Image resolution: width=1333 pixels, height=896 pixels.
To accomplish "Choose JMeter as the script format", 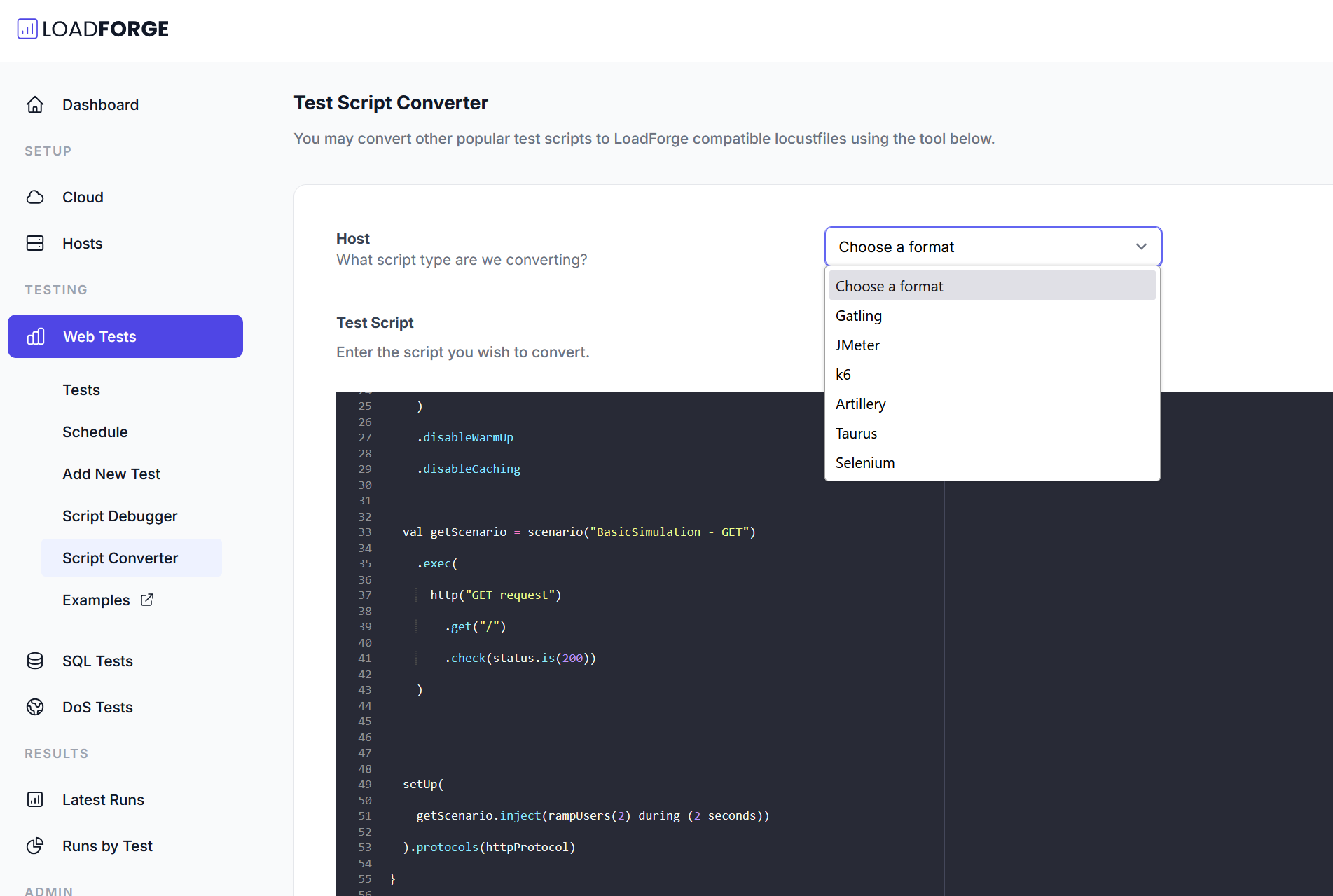I will coord(992,345).
